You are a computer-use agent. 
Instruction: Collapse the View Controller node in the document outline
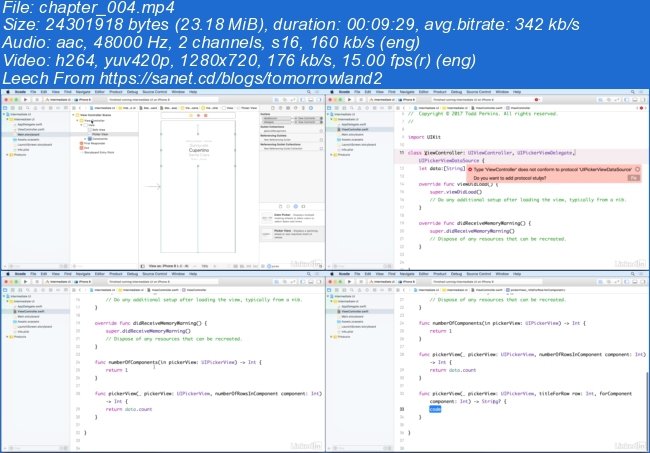pos(78,120)
